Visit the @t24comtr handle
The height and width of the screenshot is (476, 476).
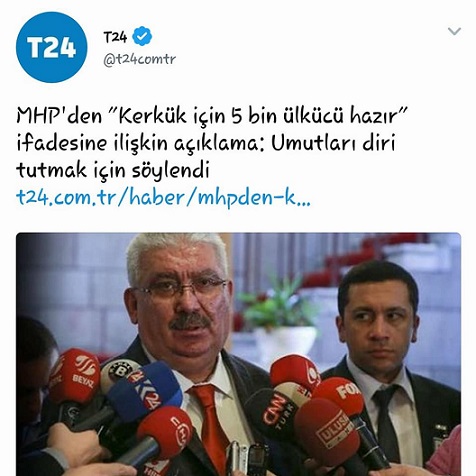point(140,60)
